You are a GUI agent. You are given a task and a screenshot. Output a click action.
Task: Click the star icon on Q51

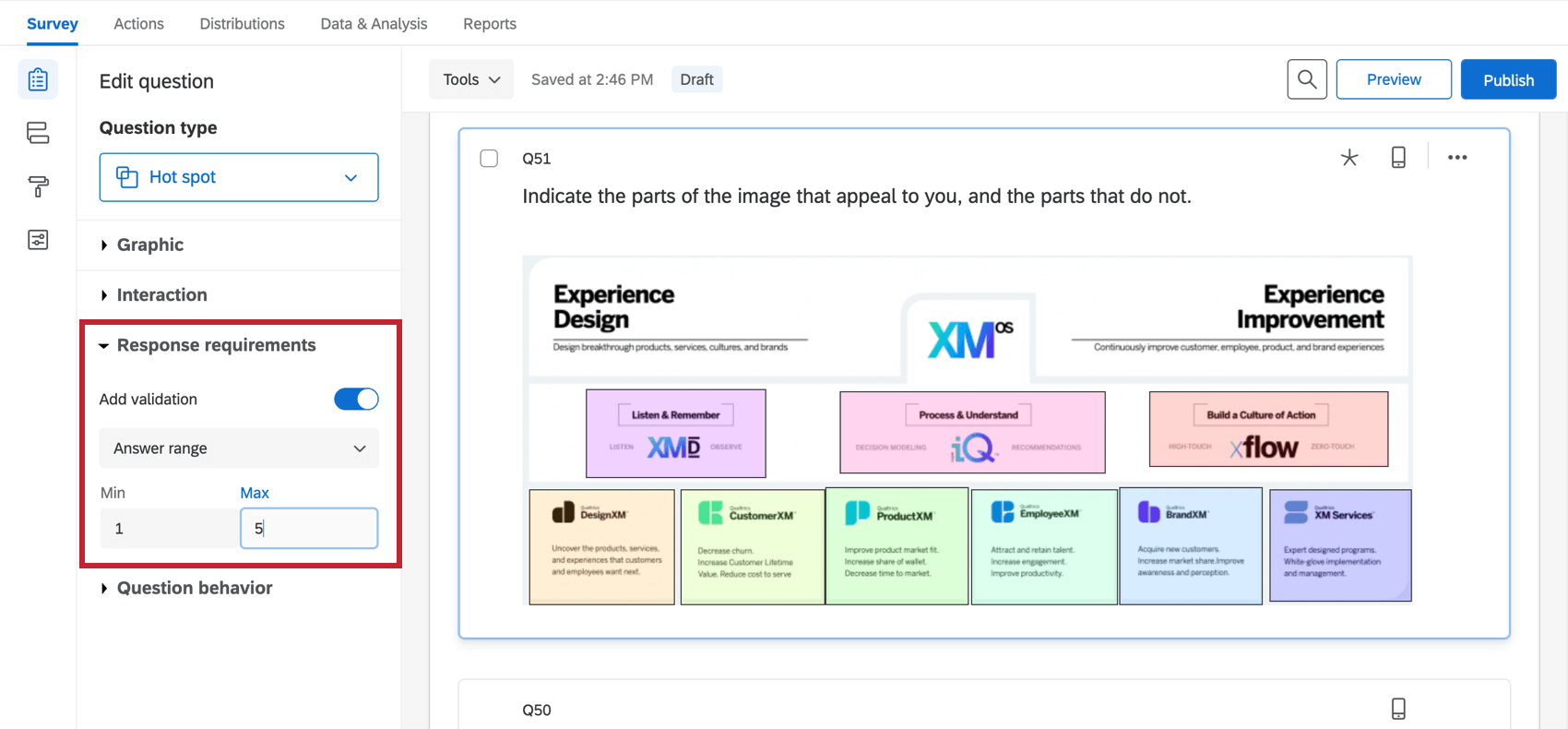(1349, 158)
